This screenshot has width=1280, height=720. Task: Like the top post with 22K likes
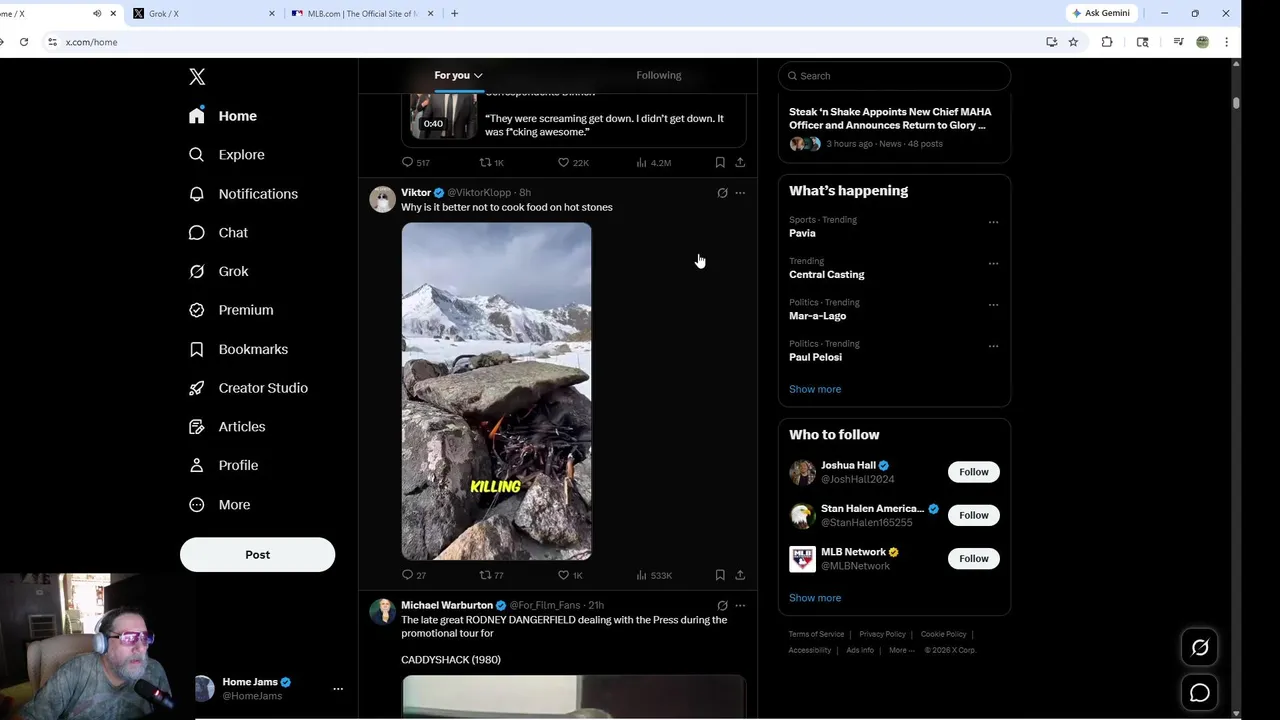pyautogui.click(x=563, y=162)
